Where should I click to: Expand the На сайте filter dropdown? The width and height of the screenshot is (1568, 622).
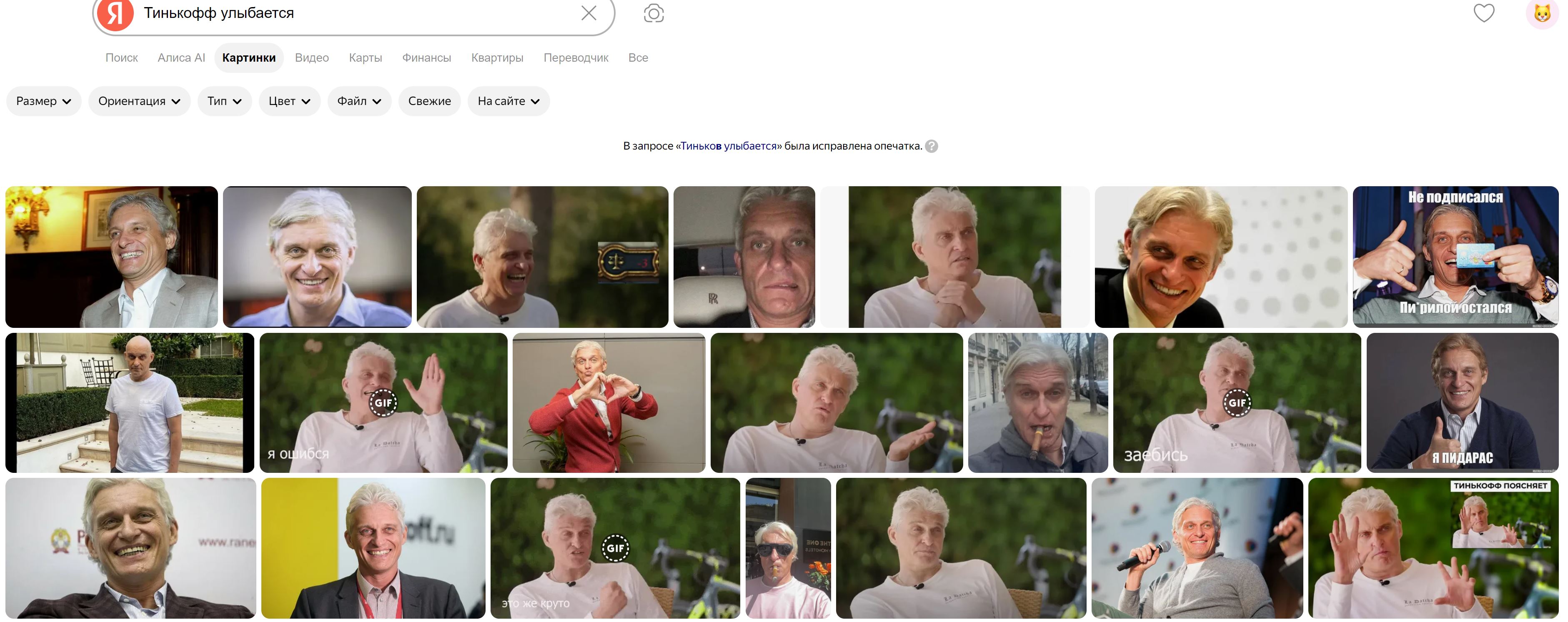pos(509,101)
